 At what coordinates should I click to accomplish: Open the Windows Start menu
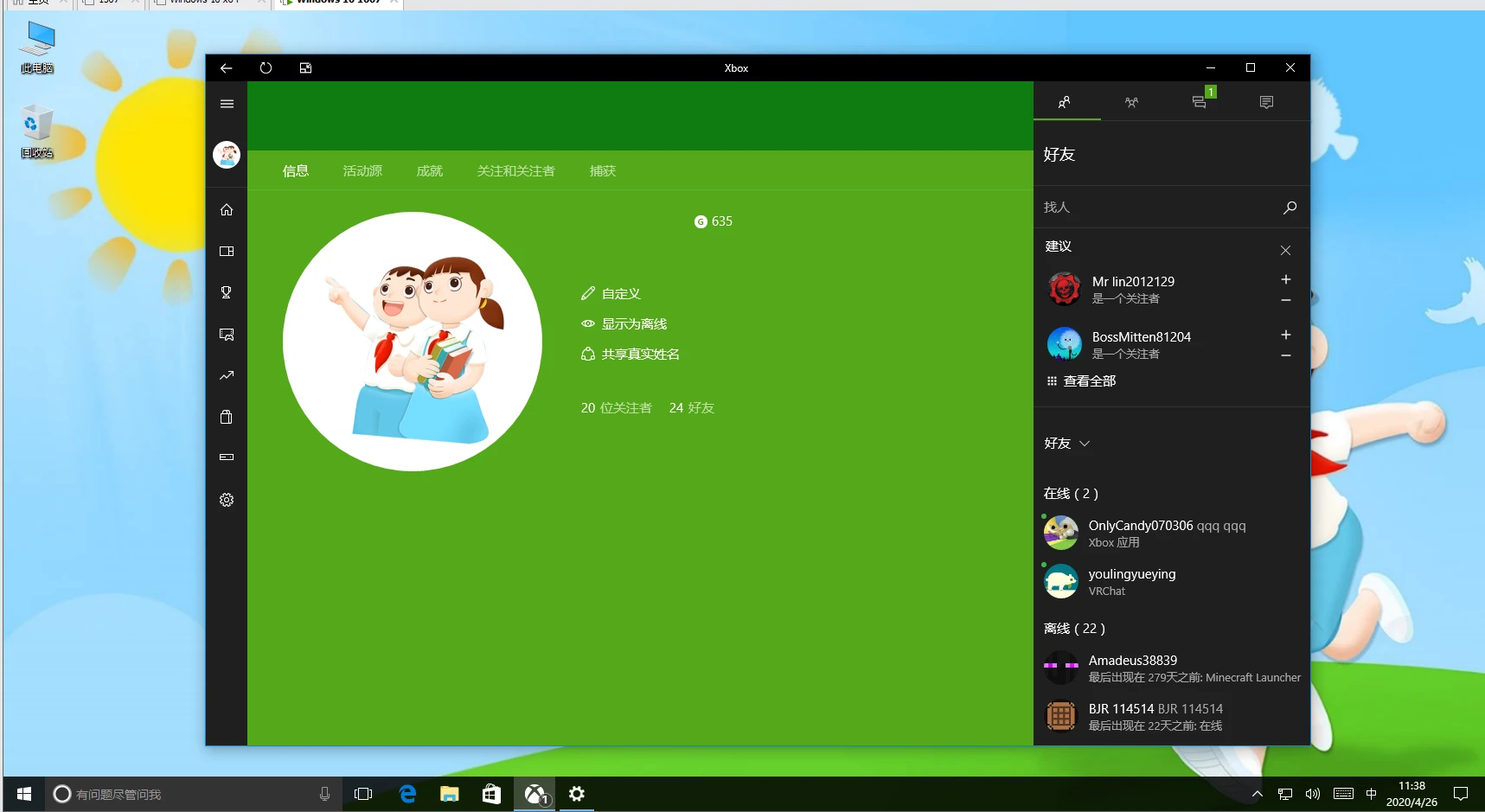(24, 794)
